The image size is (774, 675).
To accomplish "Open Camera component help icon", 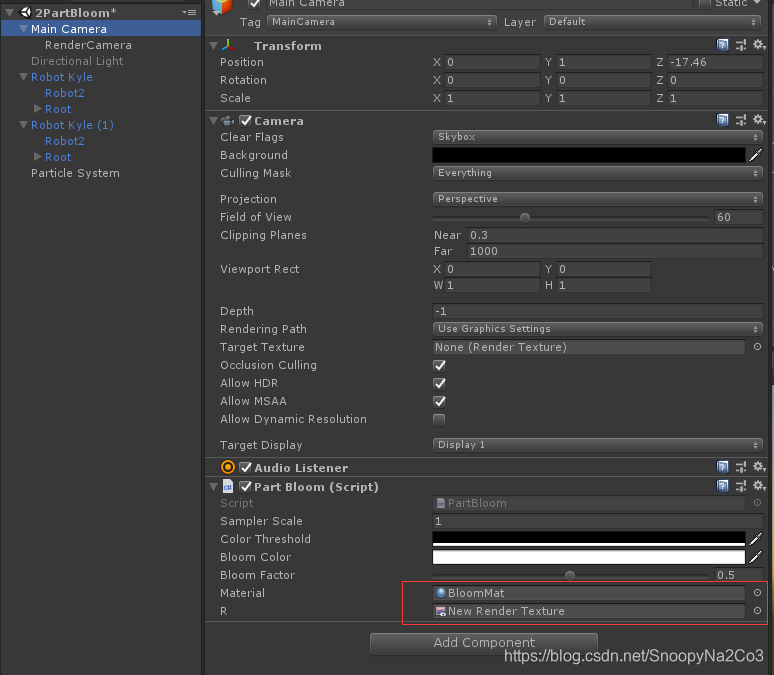I will [722, 120].
